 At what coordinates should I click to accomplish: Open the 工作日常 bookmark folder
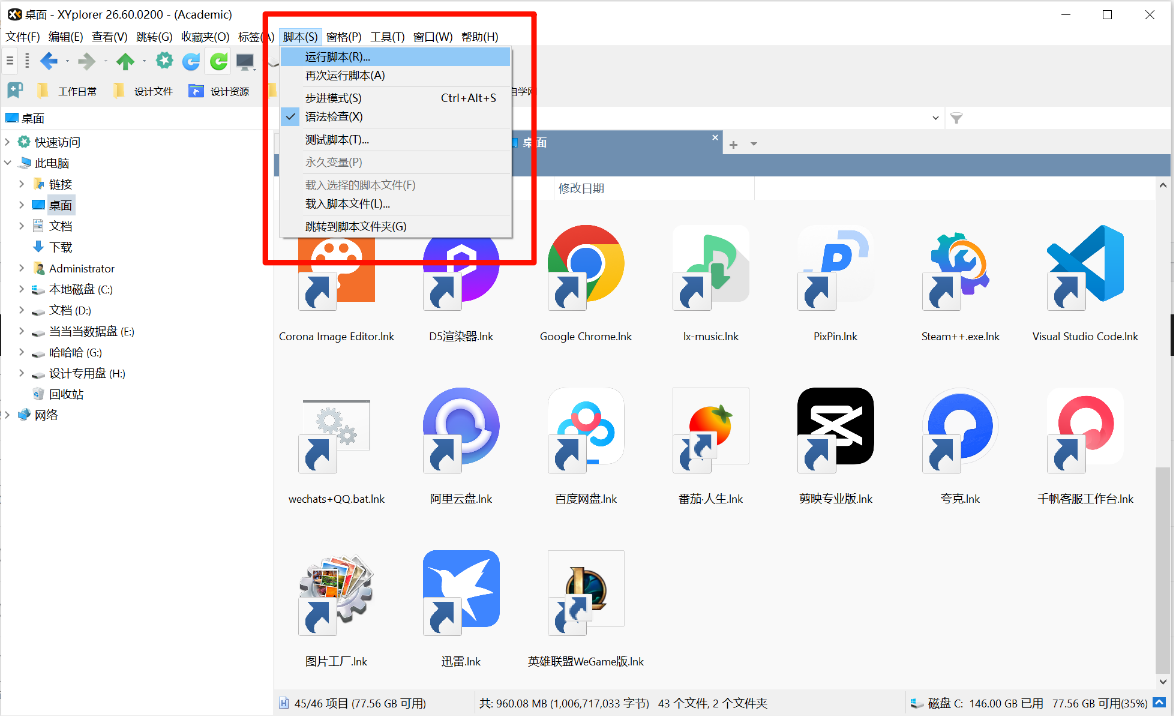(67, 91)
